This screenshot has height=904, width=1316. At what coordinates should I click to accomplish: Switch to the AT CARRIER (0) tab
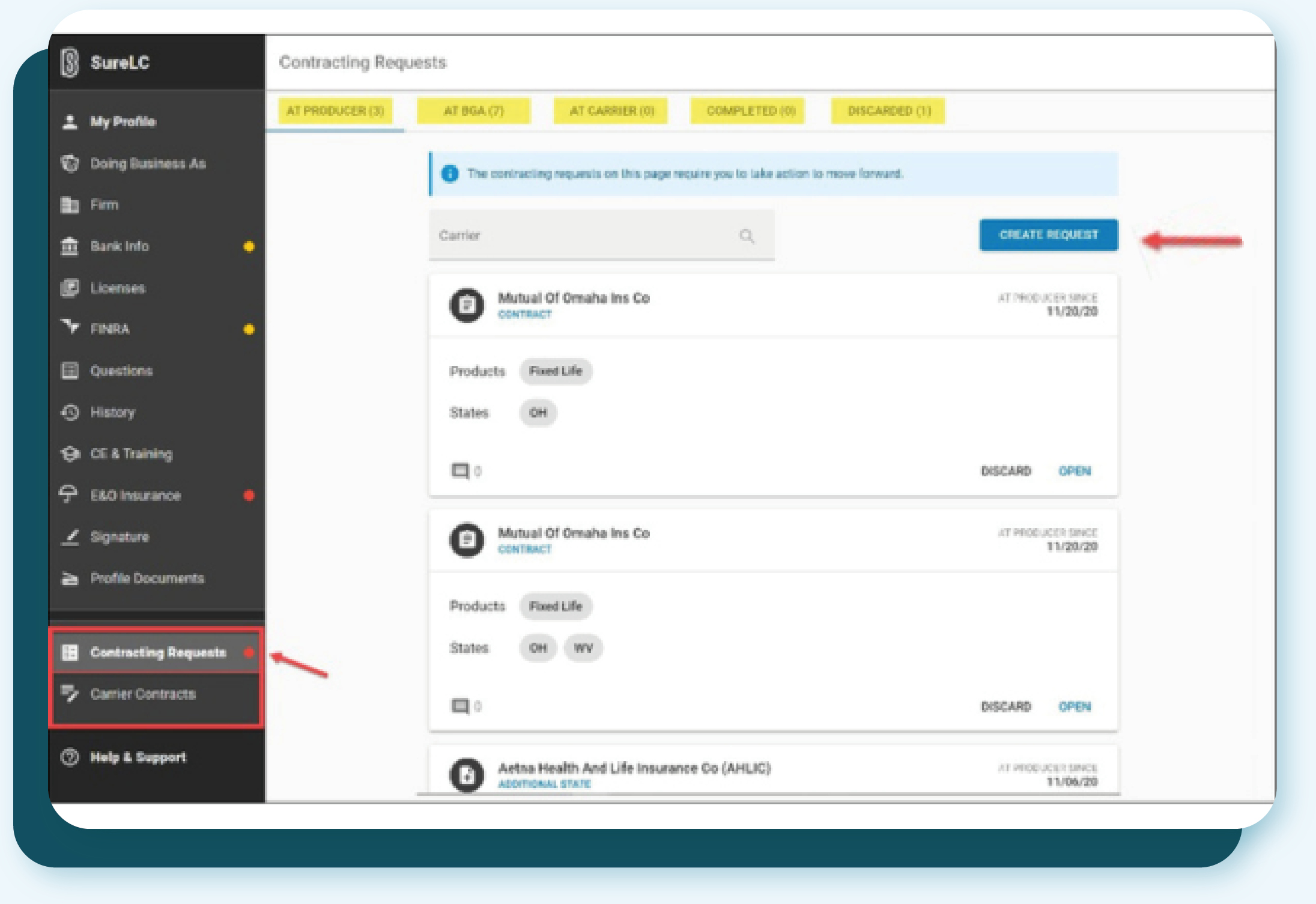611,111
